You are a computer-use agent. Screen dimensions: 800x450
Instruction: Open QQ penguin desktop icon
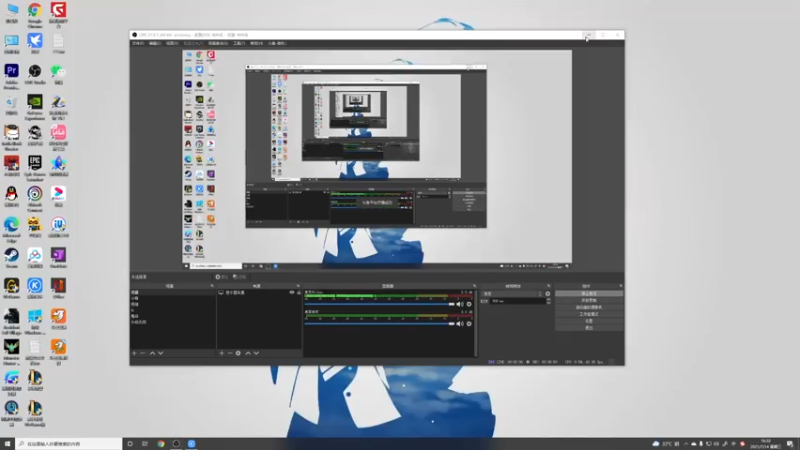click(x=11, y=196)
